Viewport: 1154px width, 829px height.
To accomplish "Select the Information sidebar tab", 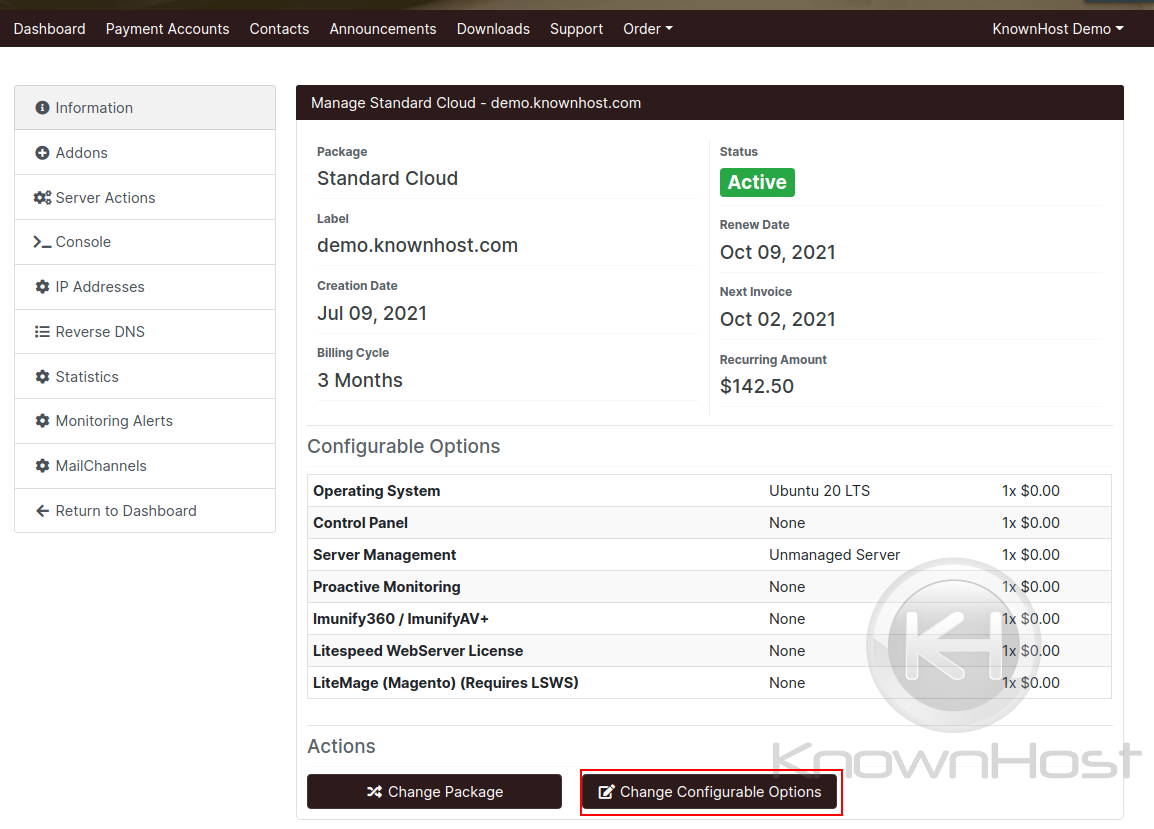I will point(145,107).
